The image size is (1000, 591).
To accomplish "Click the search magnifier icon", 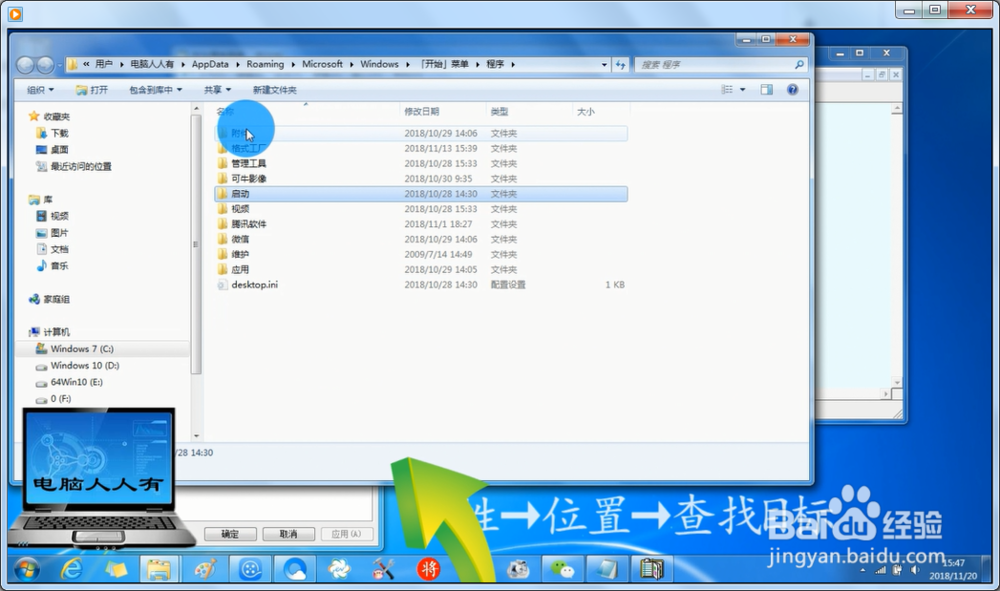I will pos(799,64).
